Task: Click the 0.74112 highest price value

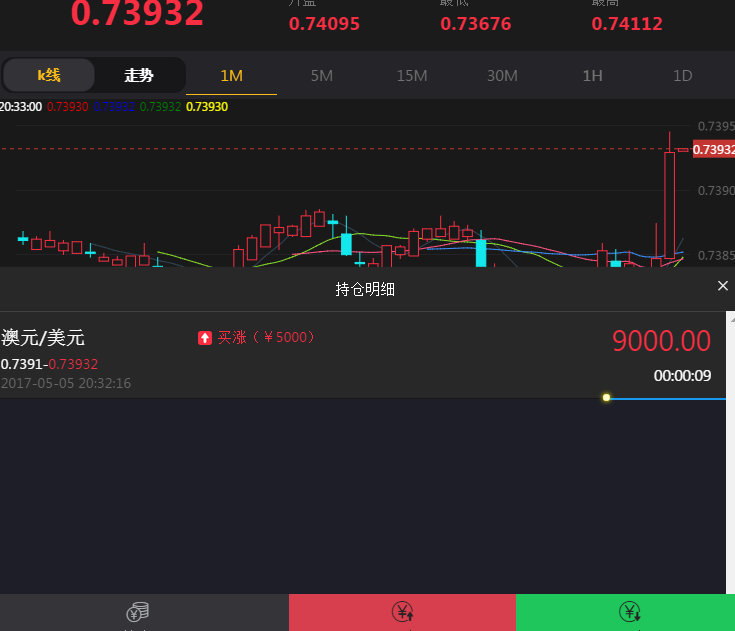Action: [627, 23]
